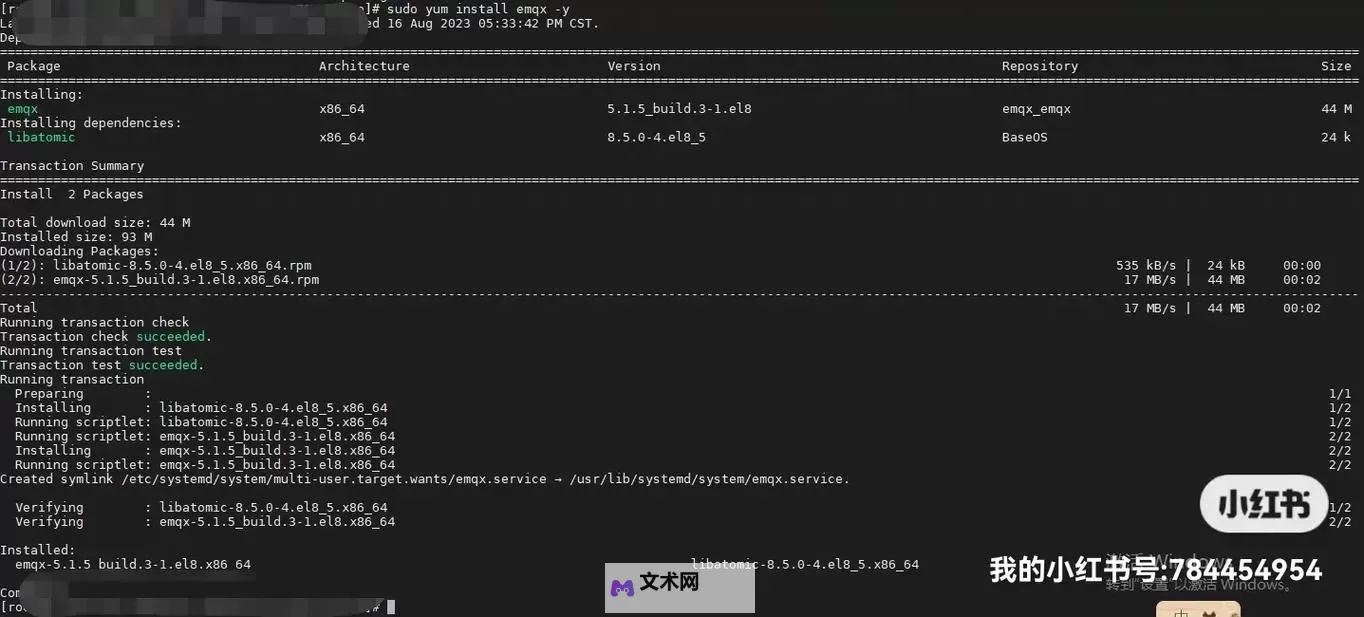This screenshot has width=1364, height=617.
Task: Click the 'Installing dependencies:' line
Action: 91,123
